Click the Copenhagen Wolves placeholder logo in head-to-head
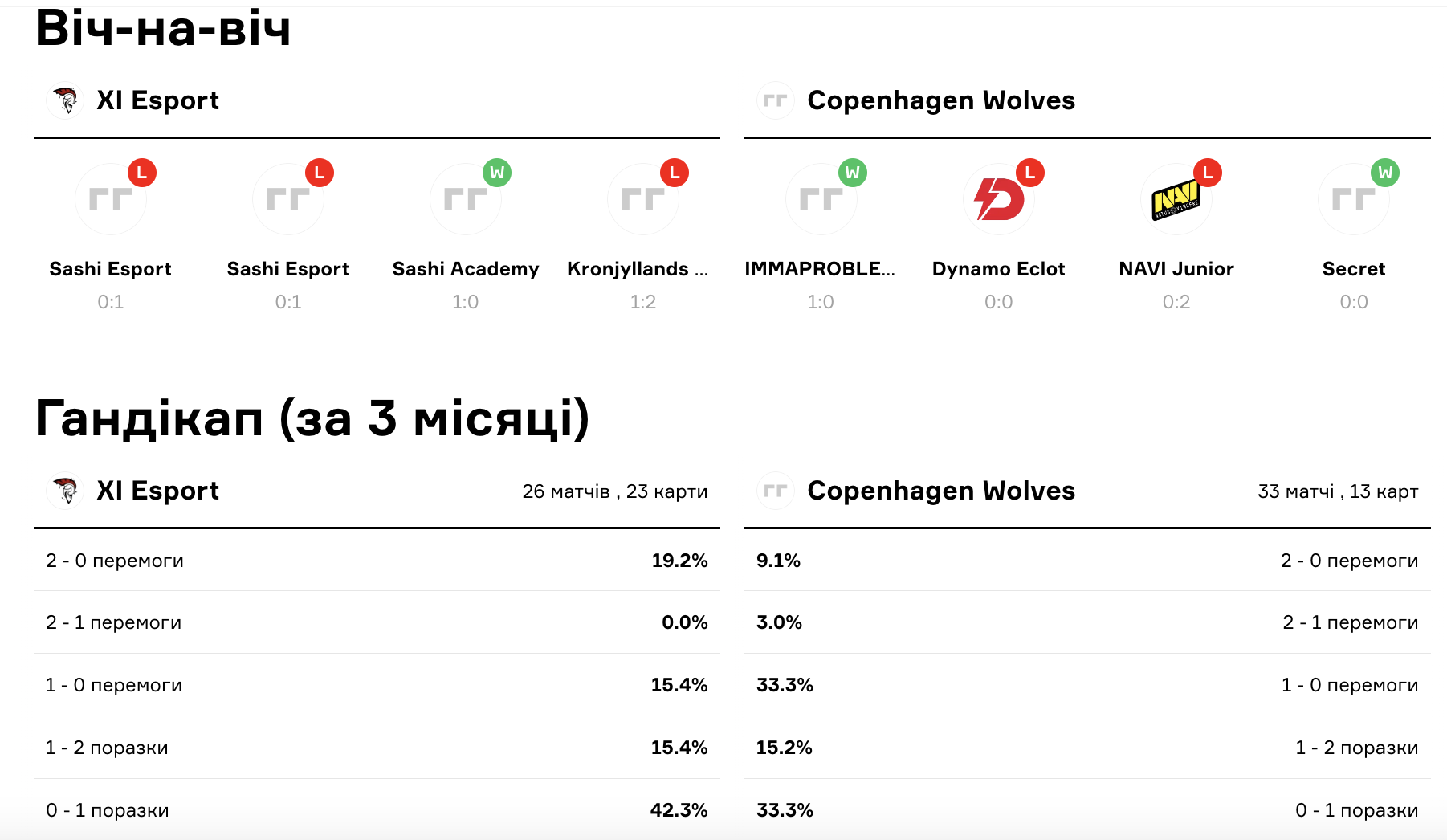Image resolution: width=1447 pixels, height=840 pixels. pyautogui.click(x=776, y=100)
